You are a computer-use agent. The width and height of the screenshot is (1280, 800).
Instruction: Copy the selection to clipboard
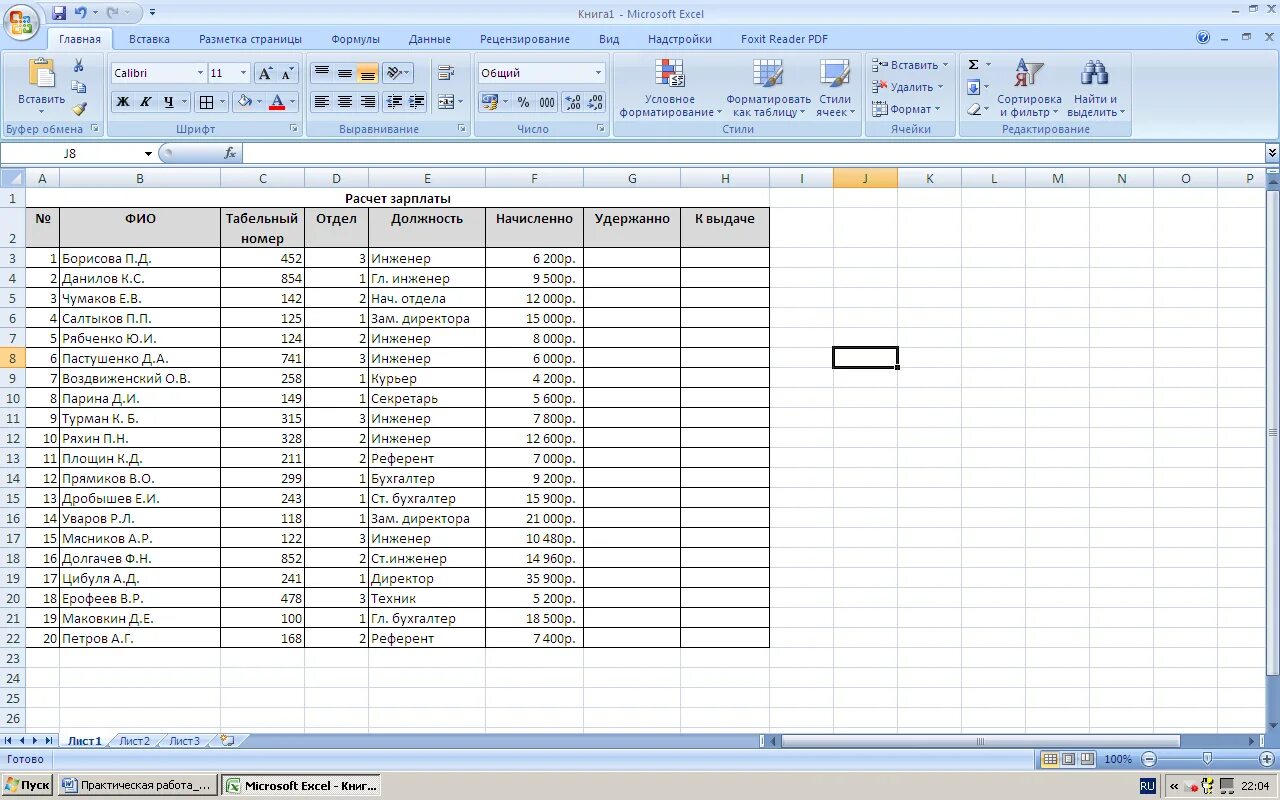coord(79,87)
